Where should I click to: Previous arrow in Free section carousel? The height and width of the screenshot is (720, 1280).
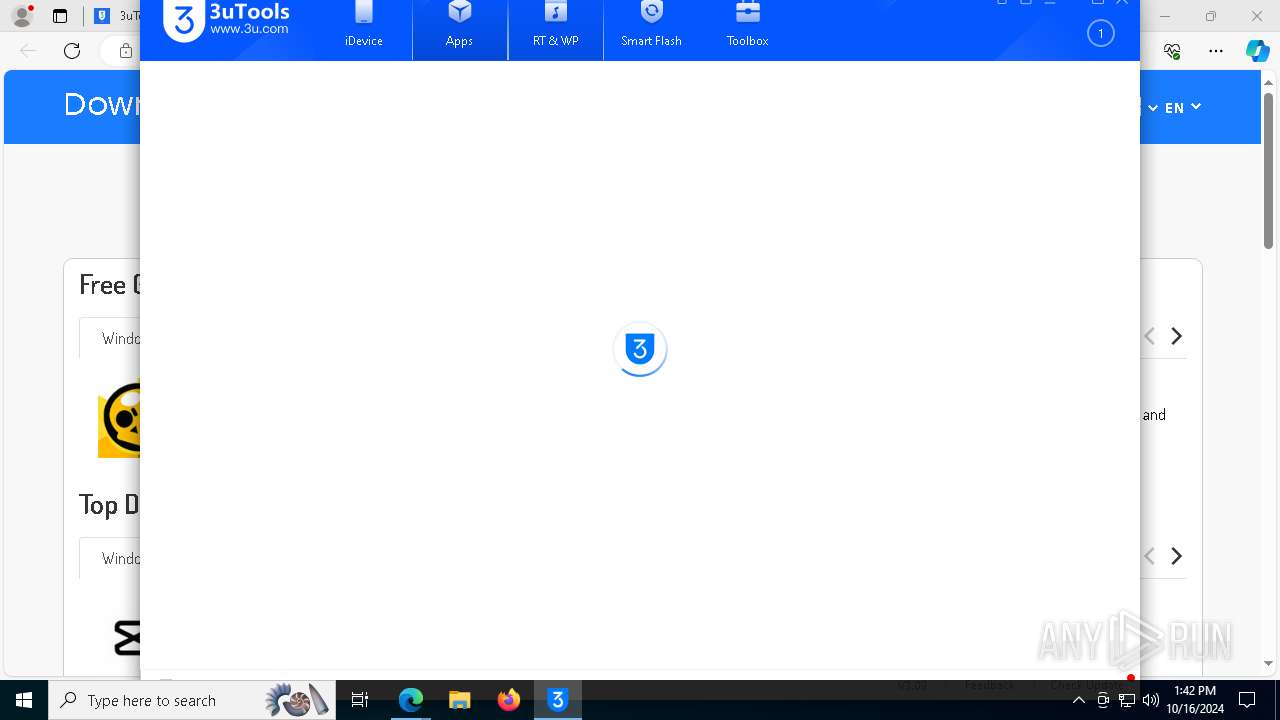1149,336
